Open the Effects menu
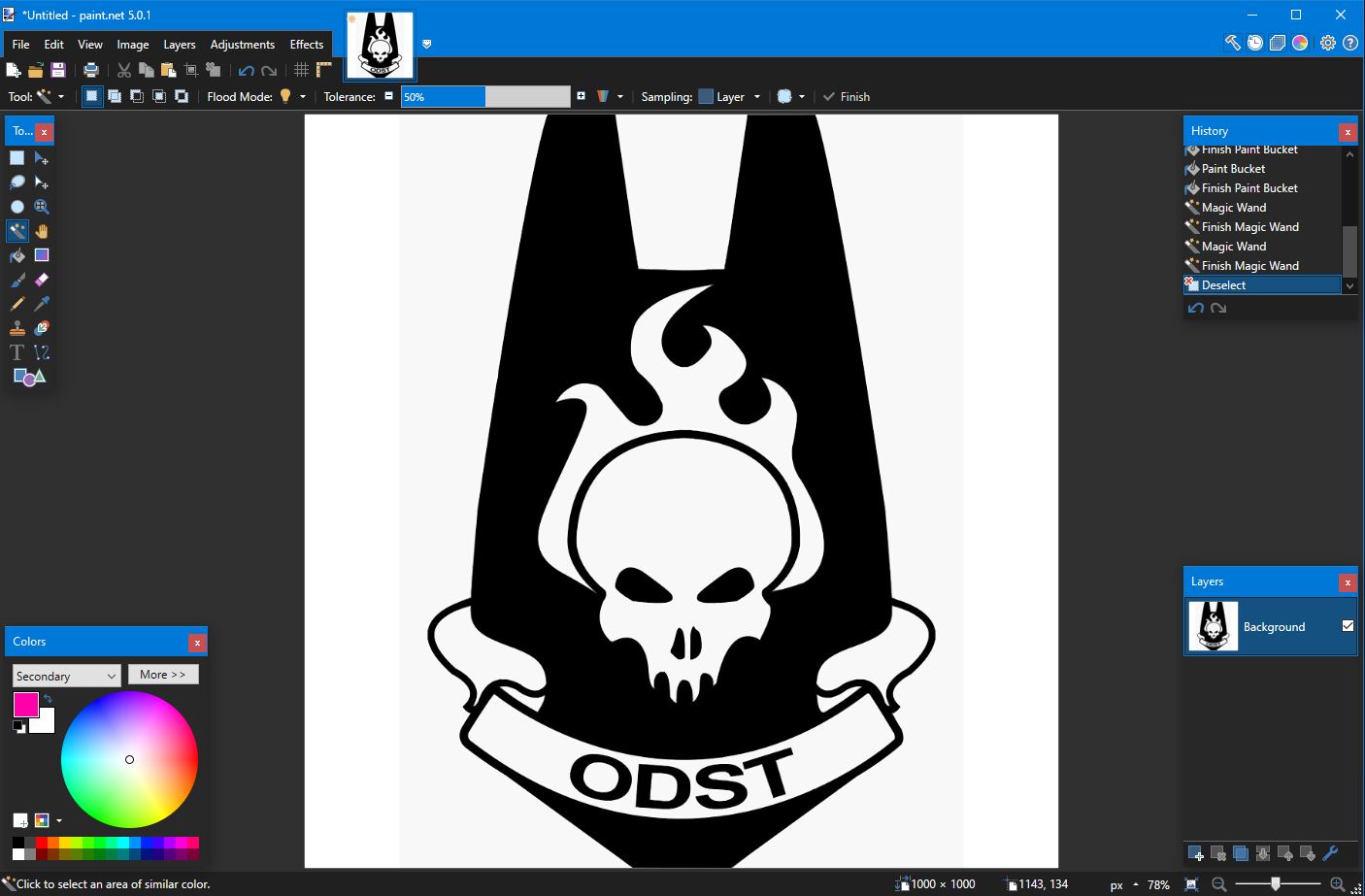 pos(307,44)
